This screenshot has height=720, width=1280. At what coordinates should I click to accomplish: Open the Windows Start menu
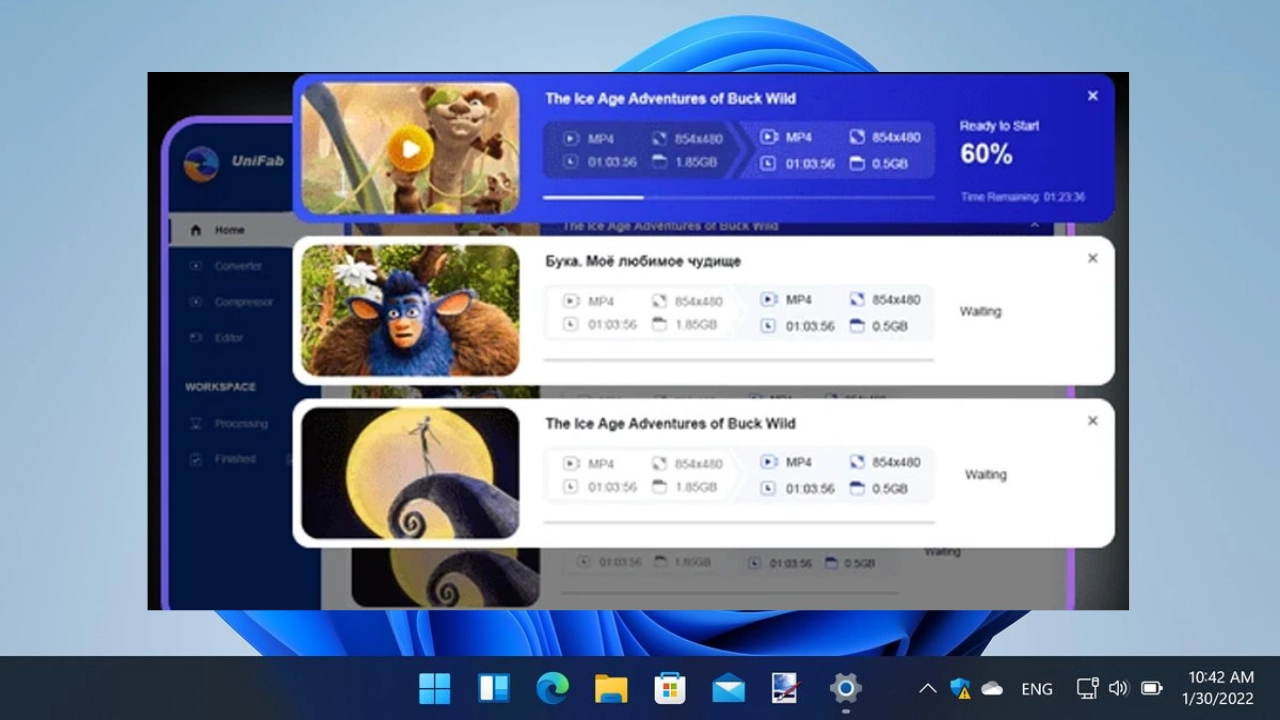435,688
